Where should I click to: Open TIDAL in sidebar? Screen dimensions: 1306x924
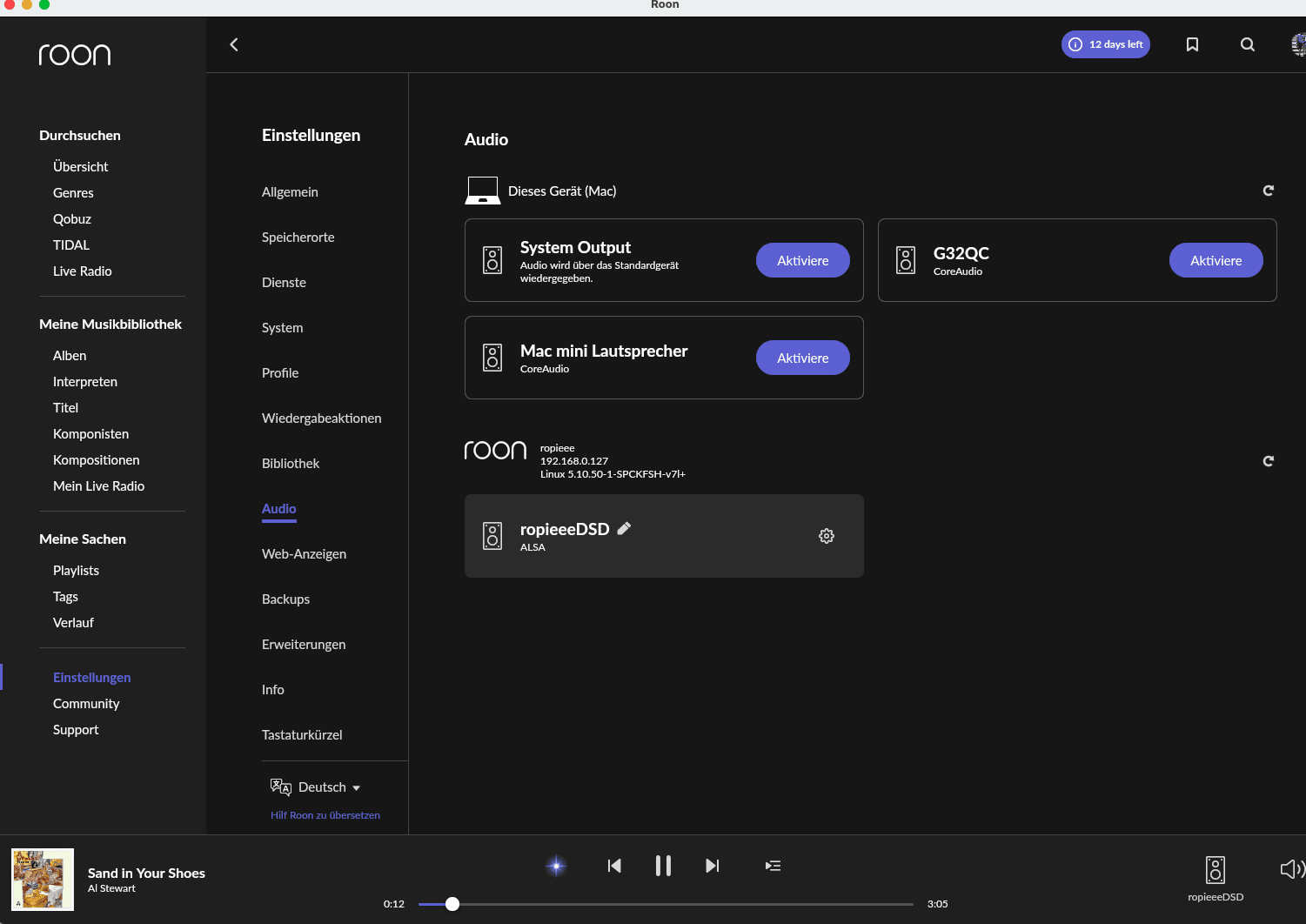70,245
